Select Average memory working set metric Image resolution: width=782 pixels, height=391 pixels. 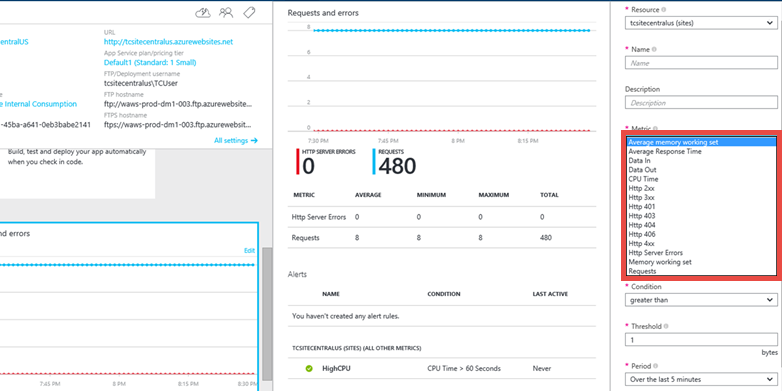tap(701, 142)
